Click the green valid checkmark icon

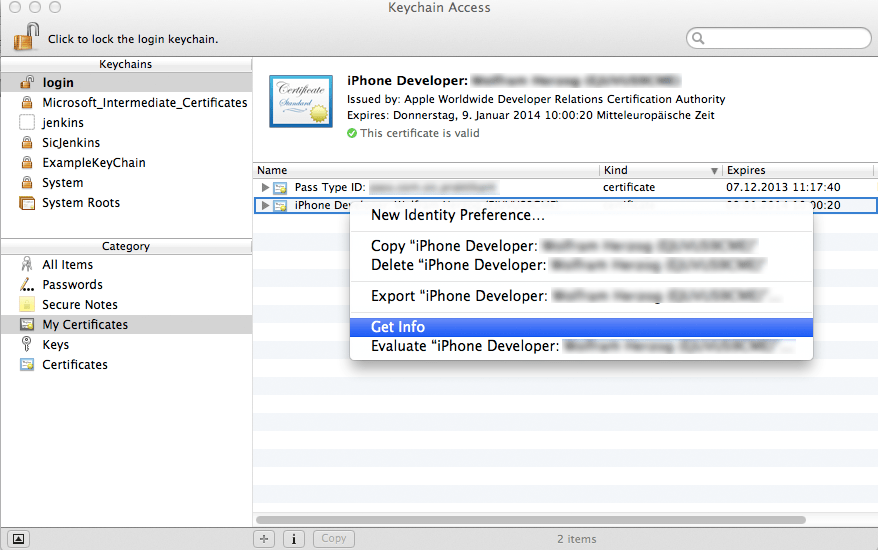coord(352,133)
